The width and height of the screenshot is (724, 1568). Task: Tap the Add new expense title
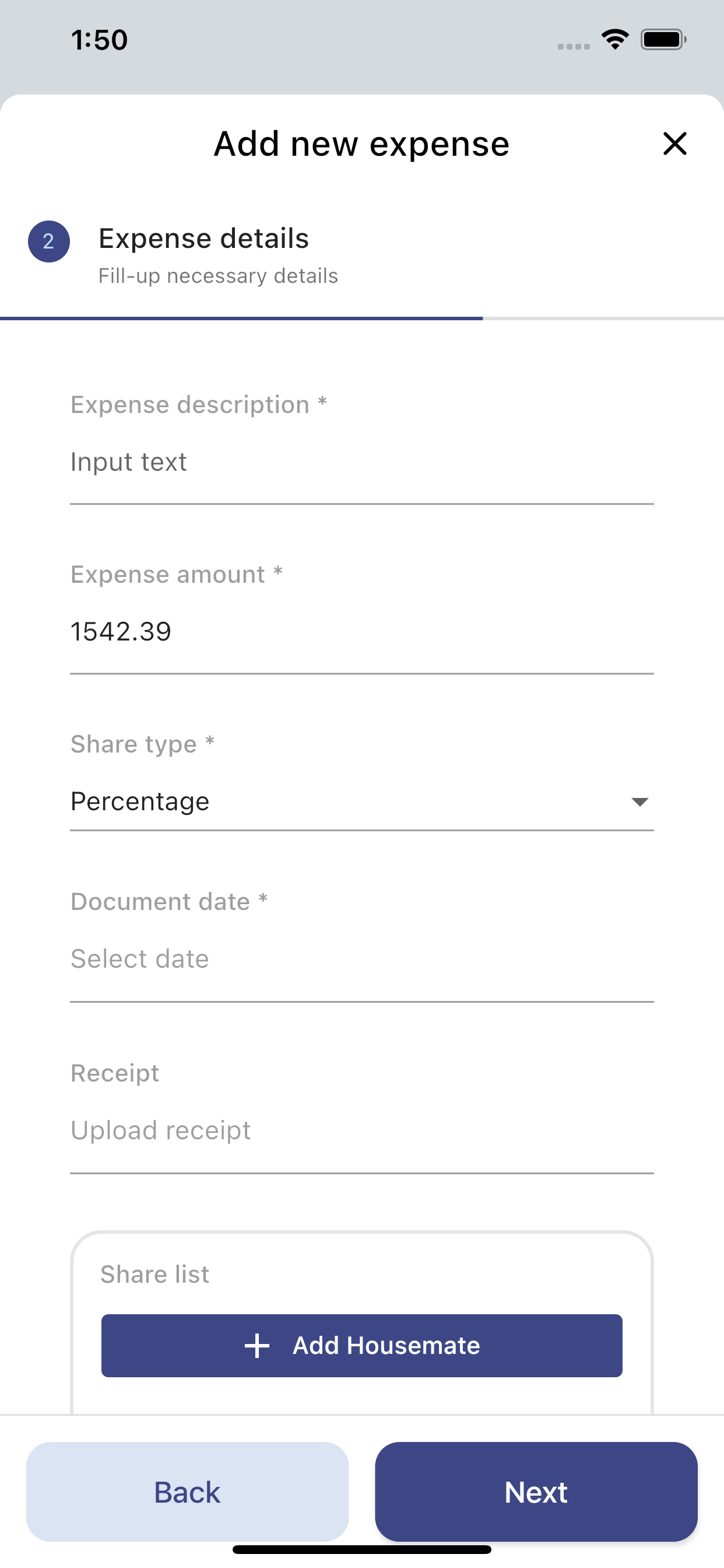[362, 144]
